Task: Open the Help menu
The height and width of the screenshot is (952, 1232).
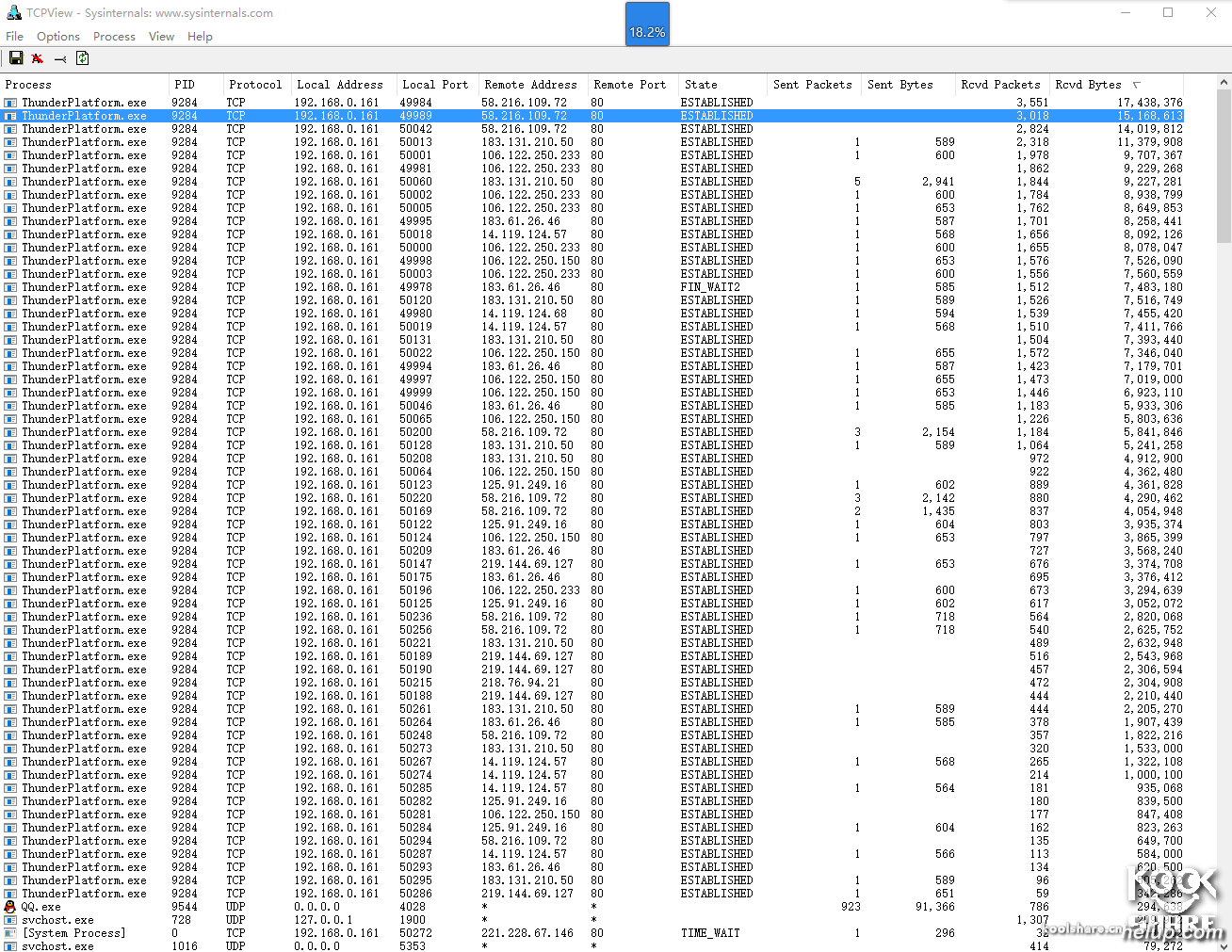Action: click(x=200, y=36)
